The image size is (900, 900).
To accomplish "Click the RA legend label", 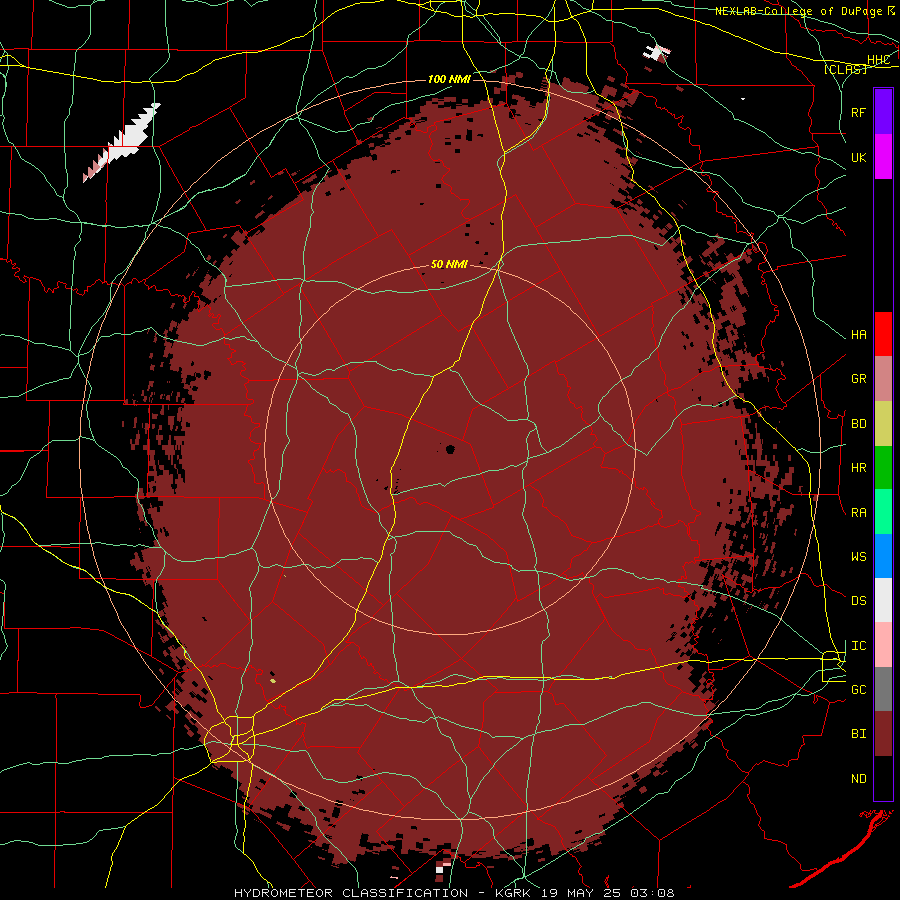I will (x=858, y=512).
